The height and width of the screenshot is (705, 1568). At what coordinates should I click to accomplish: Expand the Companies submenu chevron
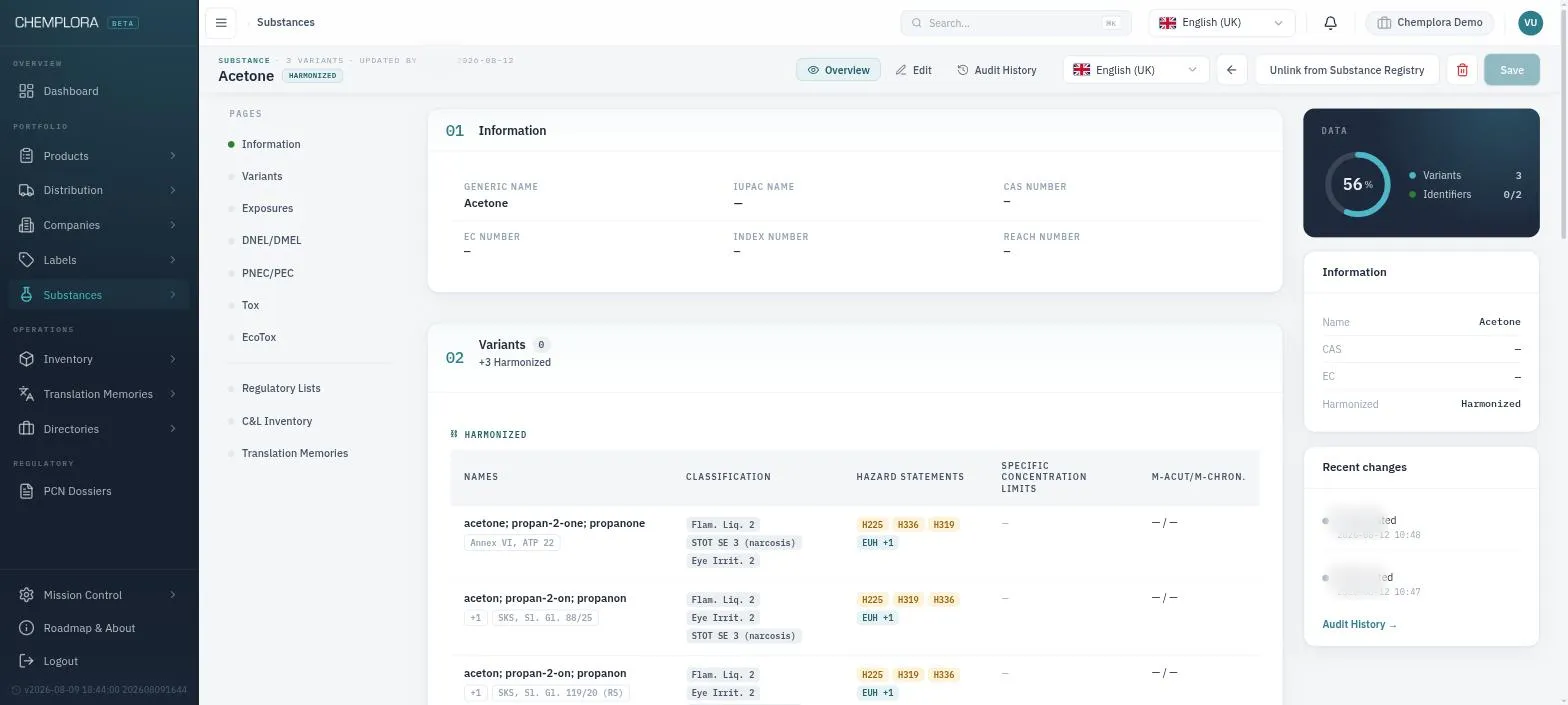173,225
